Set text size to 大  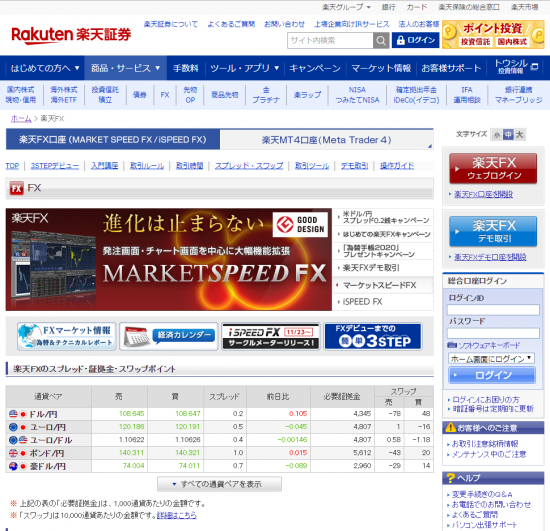point(519,135)
